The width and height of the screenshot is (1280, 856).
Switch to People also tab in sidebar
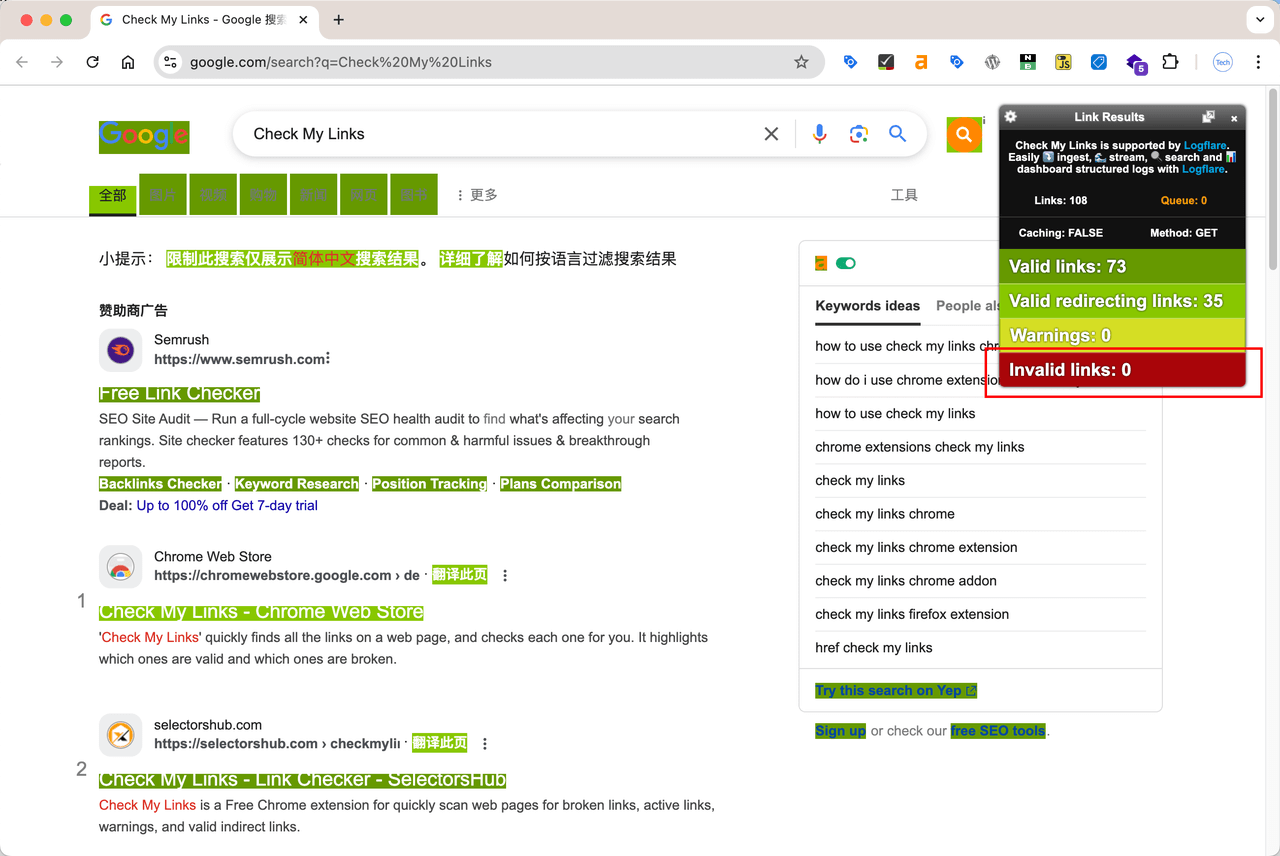tap(968, 306)
